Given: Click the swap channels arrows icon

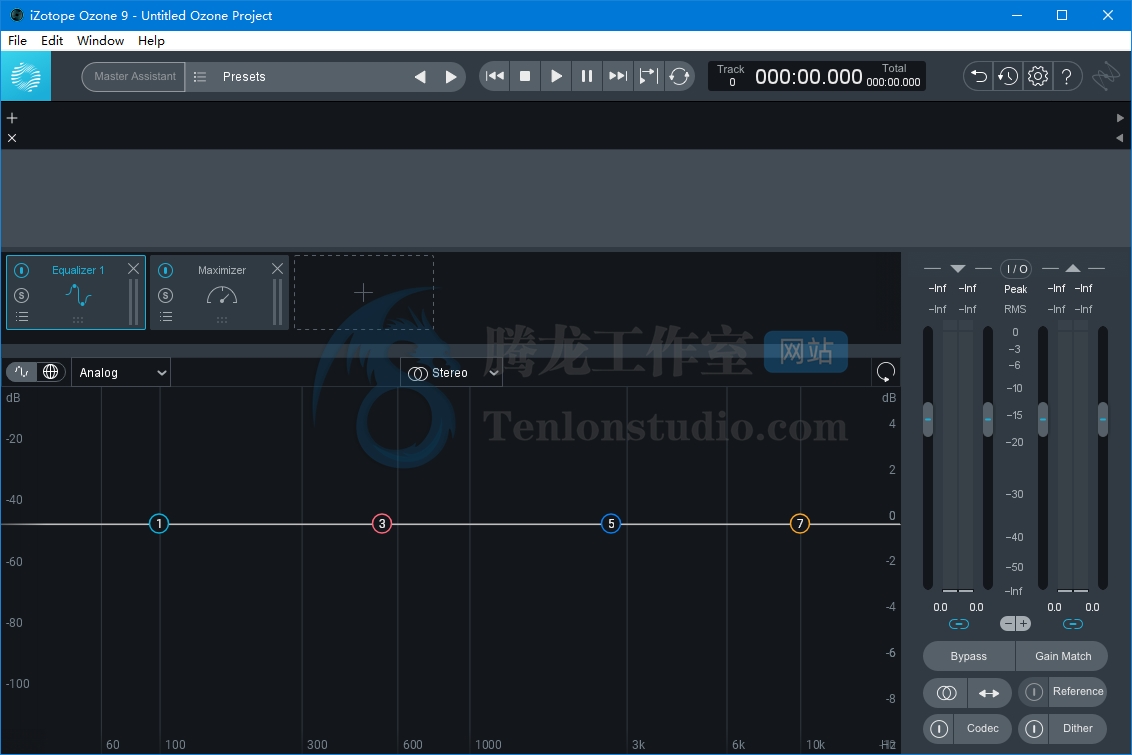Looking at the screenshot, I should pyautogui.click(x=989, y=693).
